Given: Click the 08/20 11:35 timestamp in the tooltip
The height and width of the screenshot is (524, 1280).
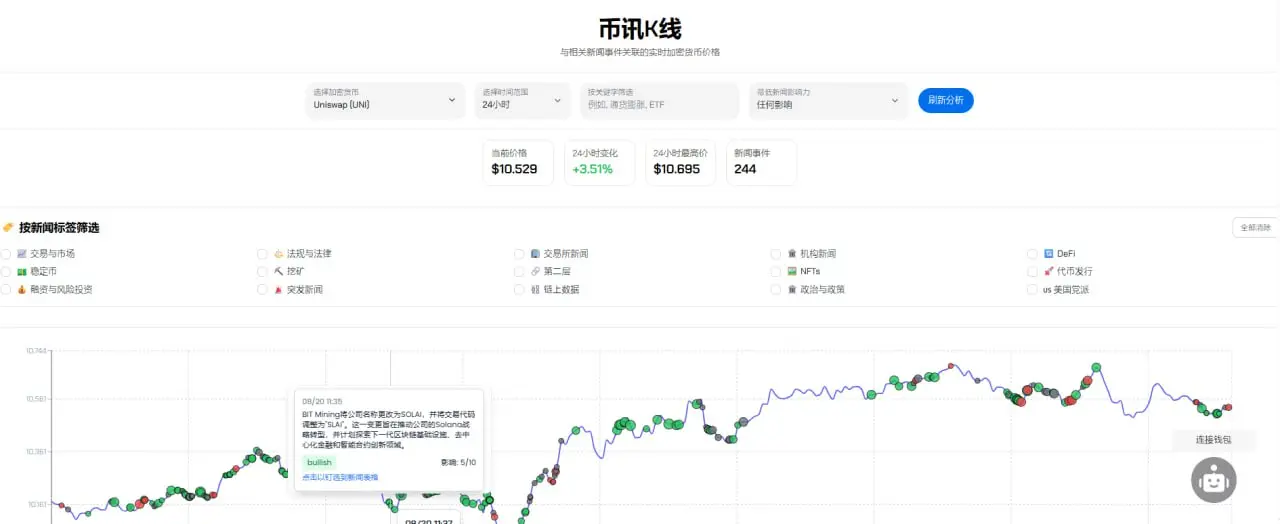Looking at the screenshot, I should point(322,401).
